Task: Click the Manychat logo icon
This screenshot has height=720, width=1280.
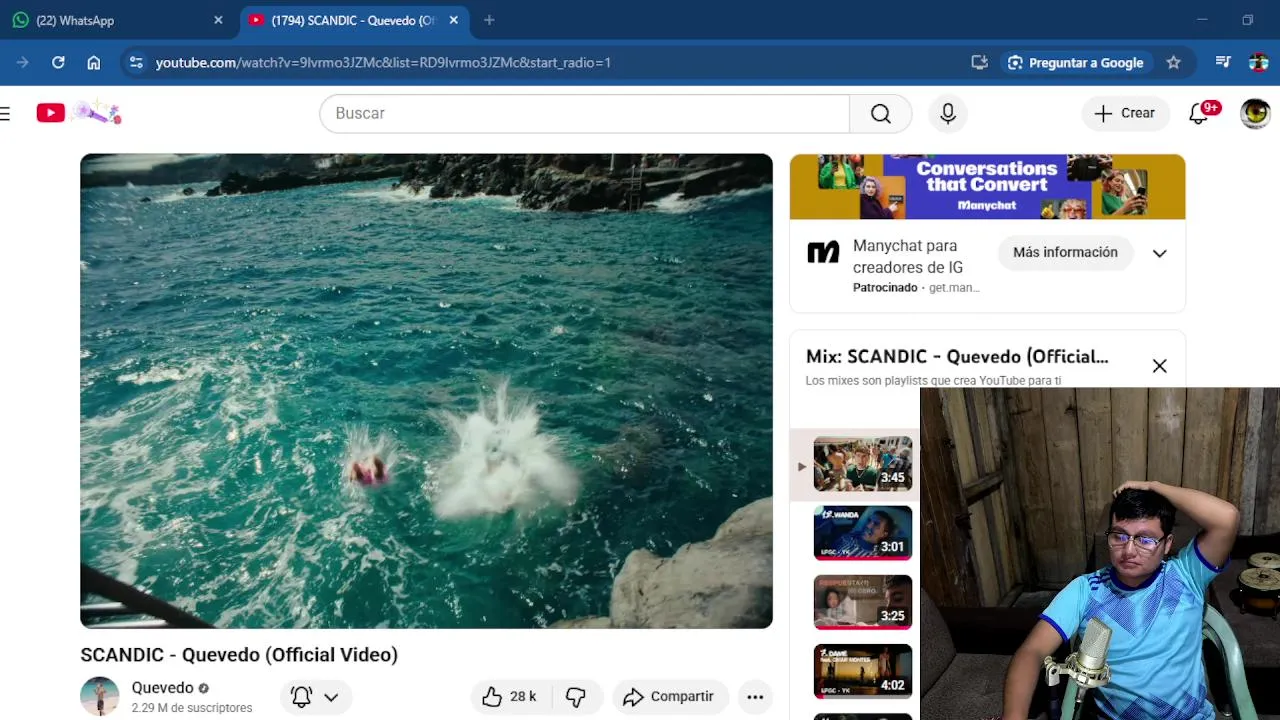Action: 823,253
